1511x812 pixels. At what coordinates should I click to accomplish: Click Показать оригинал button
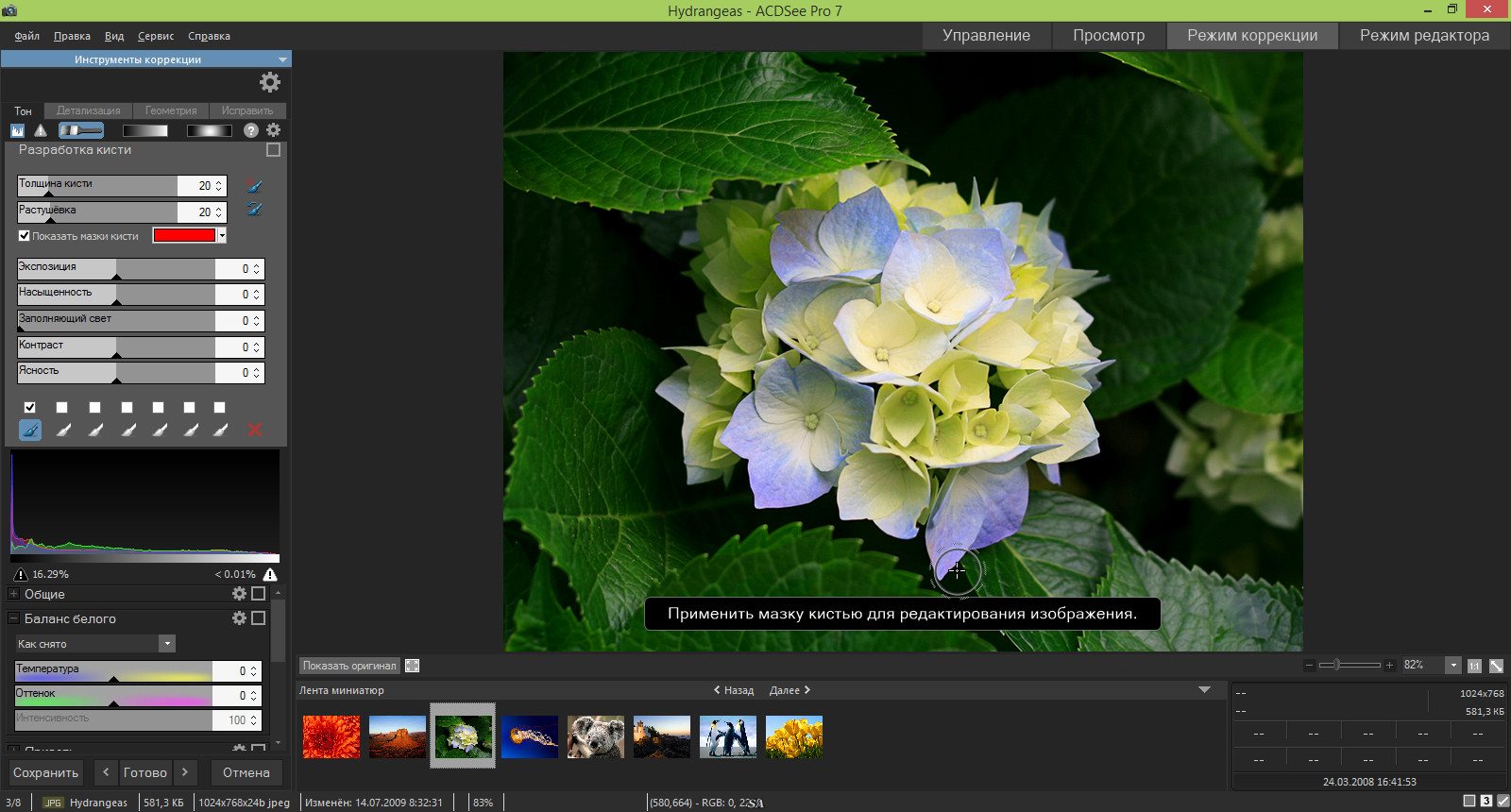[x=349, y=666]
